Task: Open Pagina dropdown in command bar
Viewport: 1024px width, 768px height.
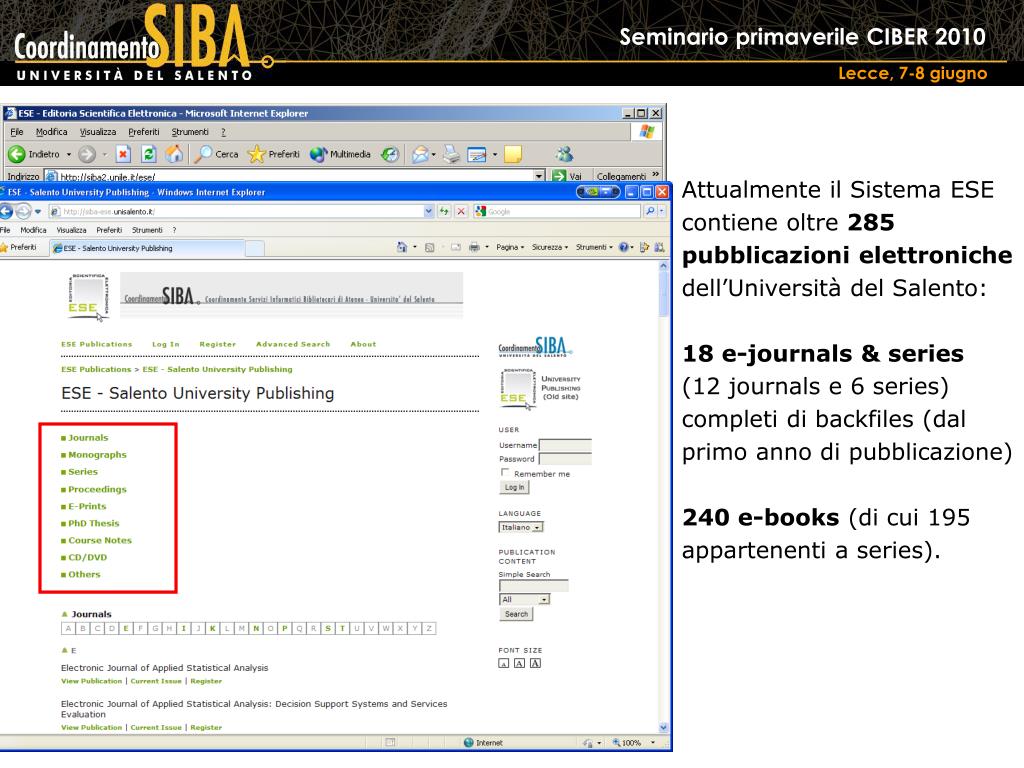Action: point(510,248)
